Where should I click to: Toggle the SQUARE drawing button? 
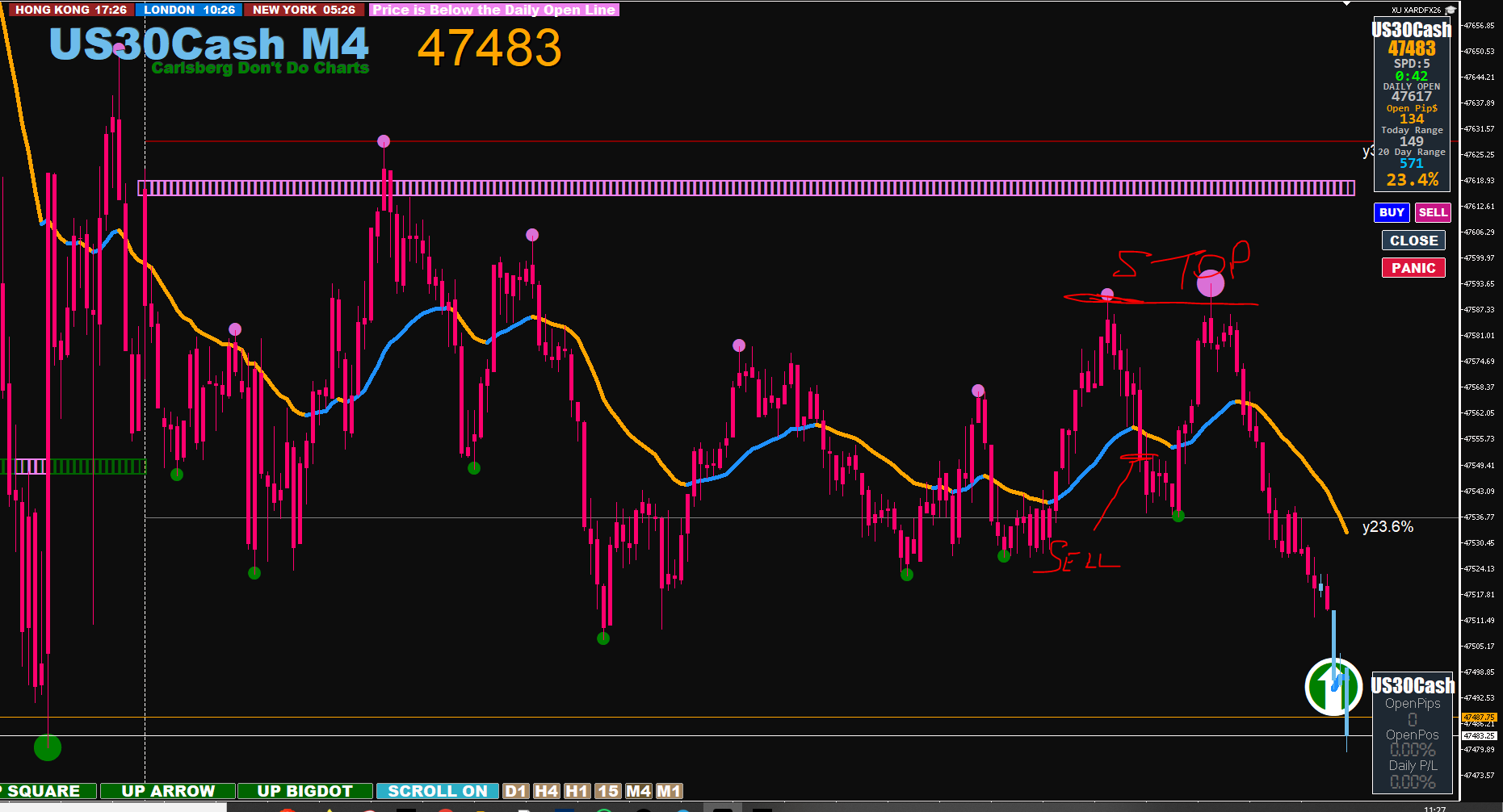48,791
